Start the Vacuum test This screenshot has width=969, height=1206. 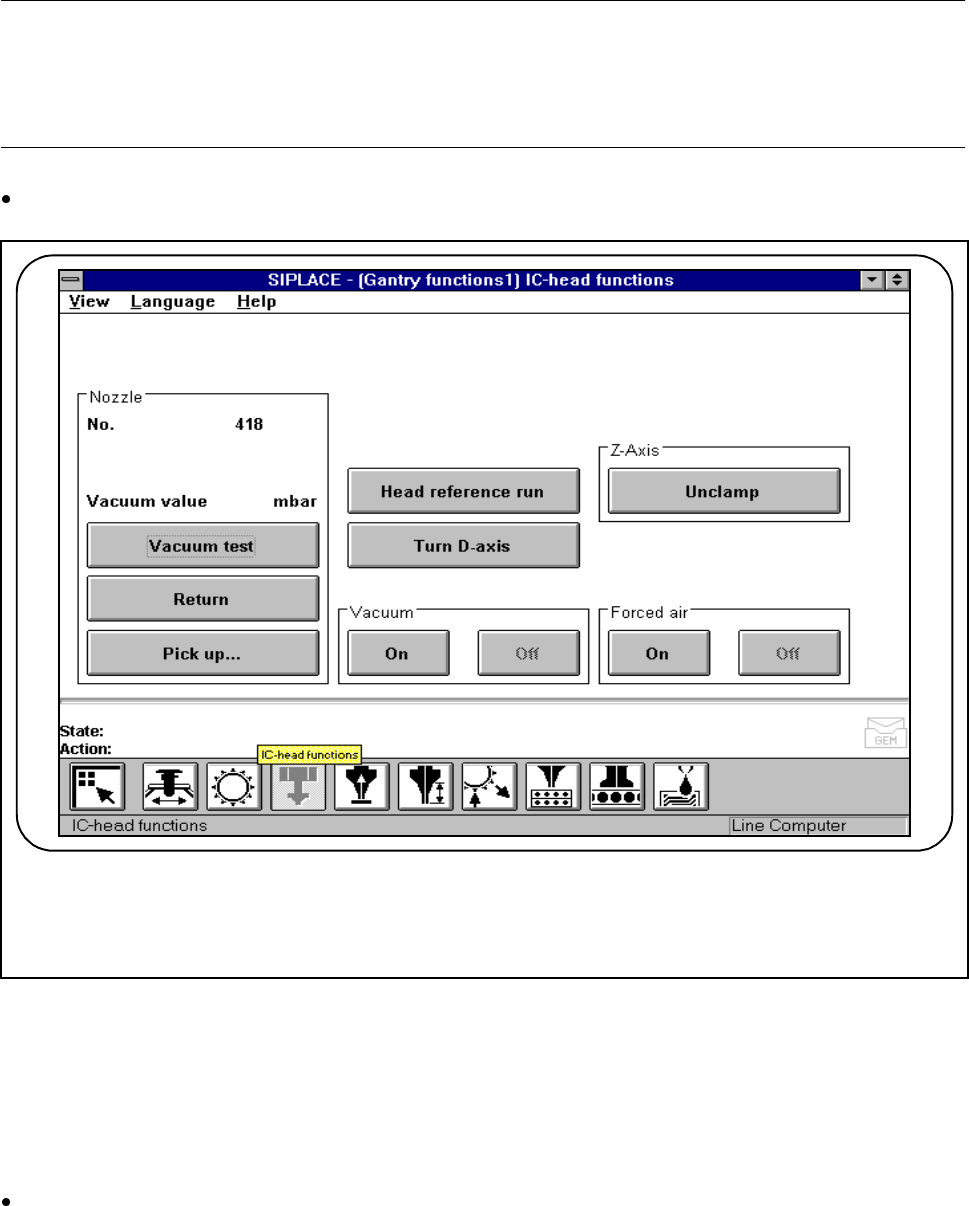click(x=203, y=546)
